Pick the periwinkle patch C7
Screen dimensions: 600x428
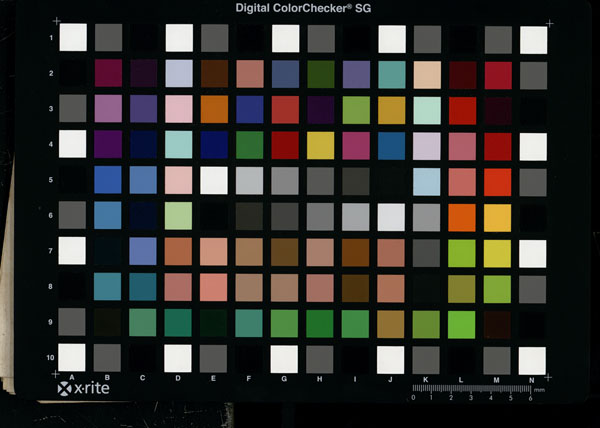tap(143, 251)
